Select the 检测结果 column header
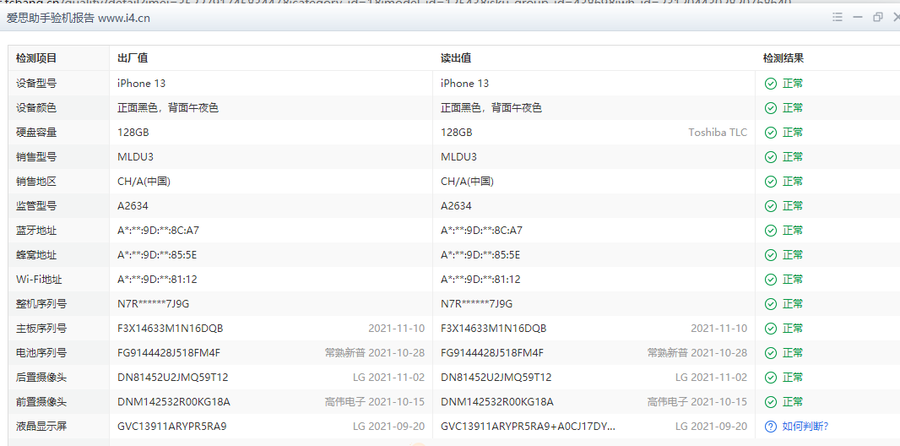The image size is (900, 446). (x=783, y=59)
